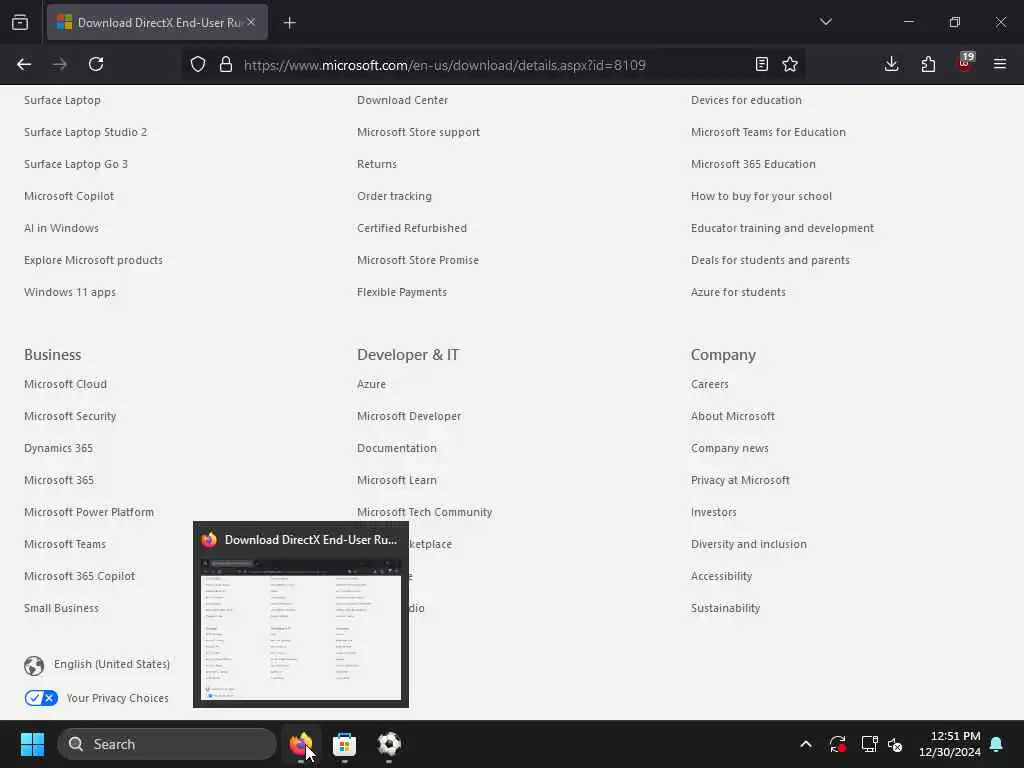Open Your Privacy Choices text link
The image size is (1024, 768).
[118, 698]
